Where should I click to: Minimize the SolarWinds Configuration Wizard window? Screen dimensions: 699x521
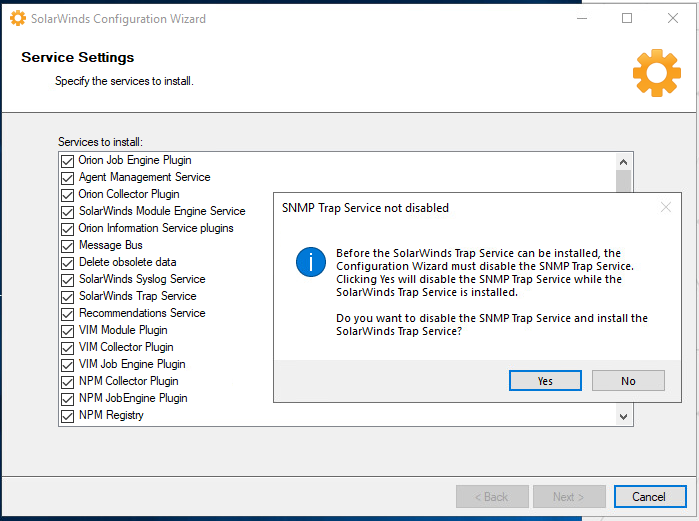[582, 18]
